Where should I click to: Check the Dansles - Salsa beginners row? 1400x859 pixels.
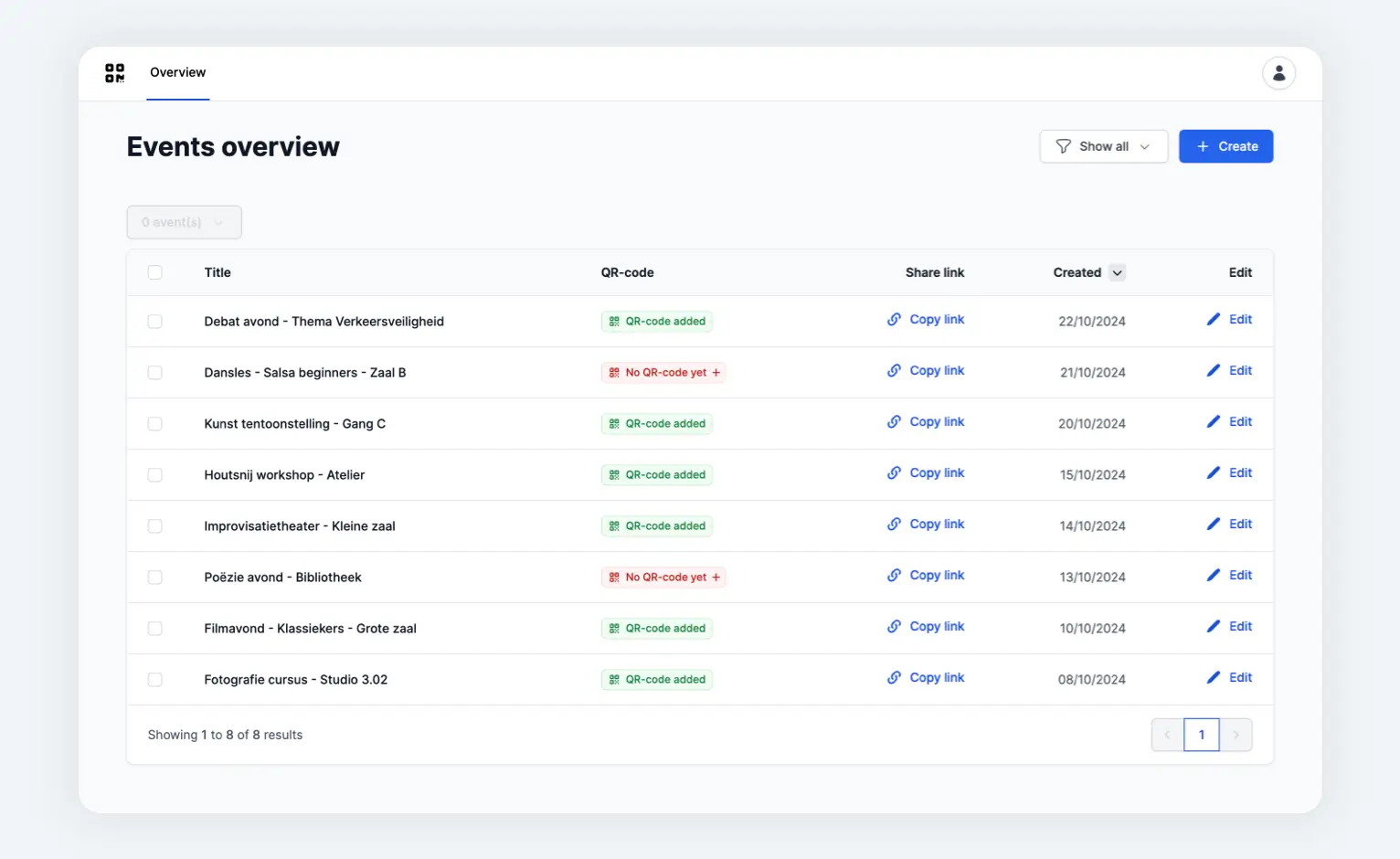155,373
